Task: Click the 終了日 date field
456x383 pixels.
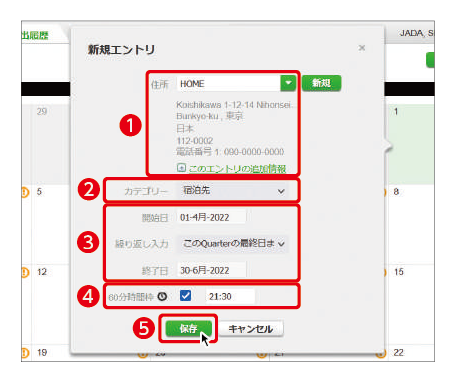Action: click(x=212, y=270)
